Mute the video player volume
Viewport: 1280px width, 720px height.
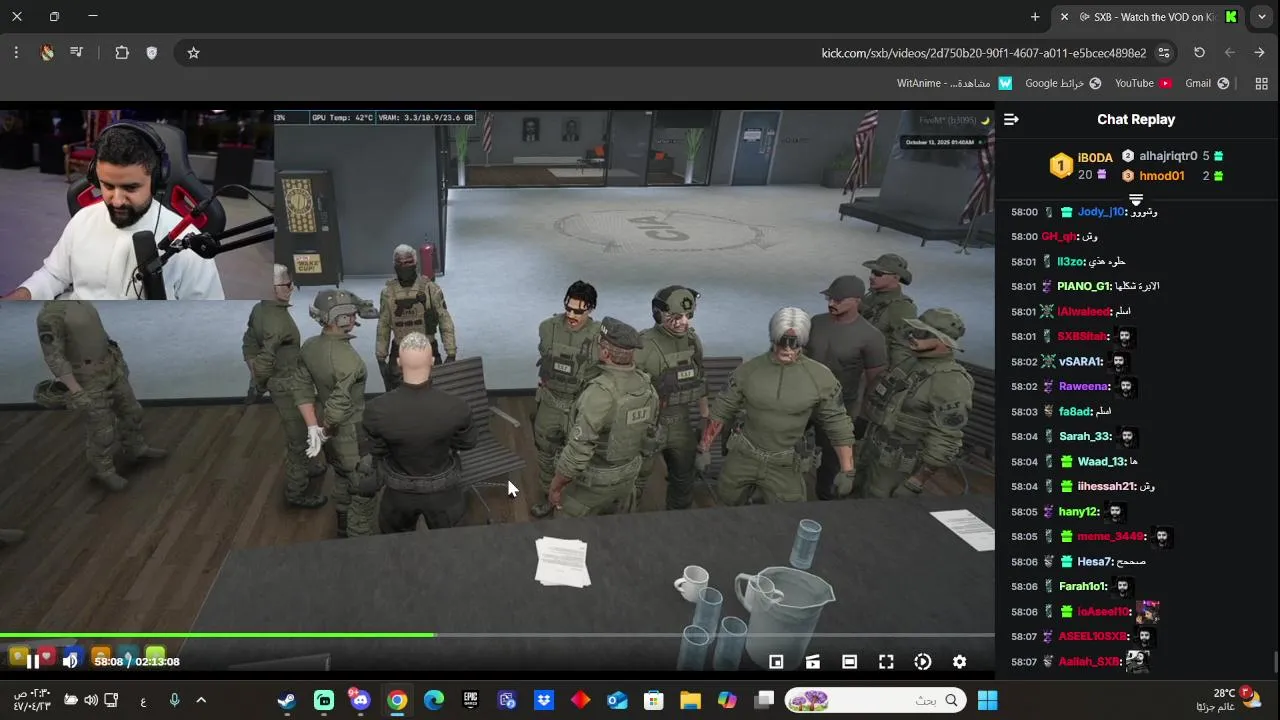(70, 661)
